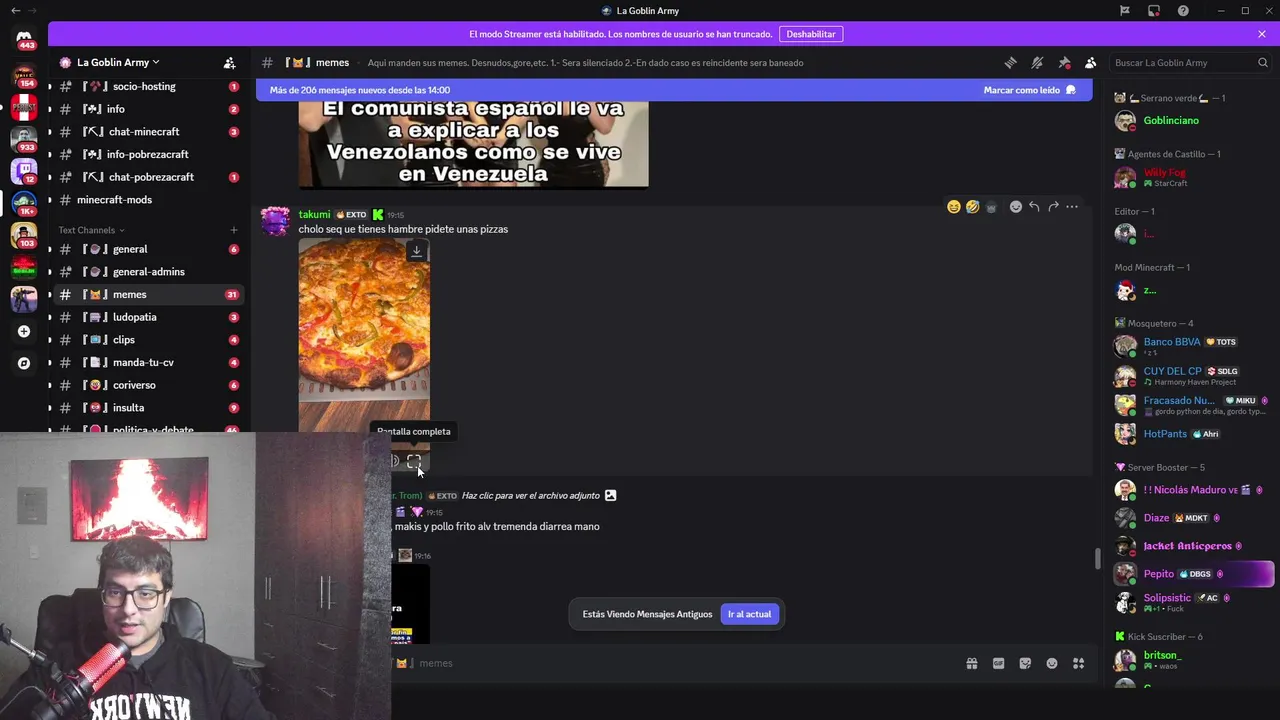
Task: Open the gift icon in message bar
Action: 971,663
